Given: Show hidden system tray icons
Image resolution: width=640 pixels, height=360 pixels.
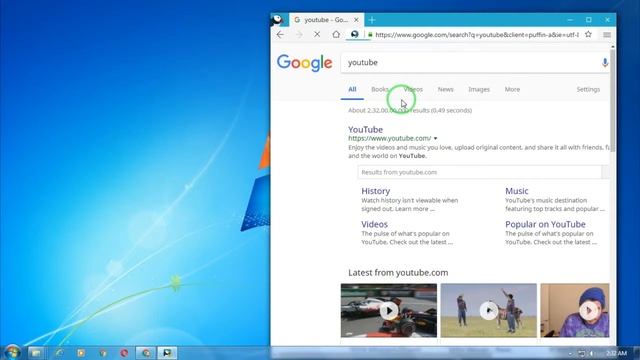Looking at the screenshot, I should coord(570,353).
